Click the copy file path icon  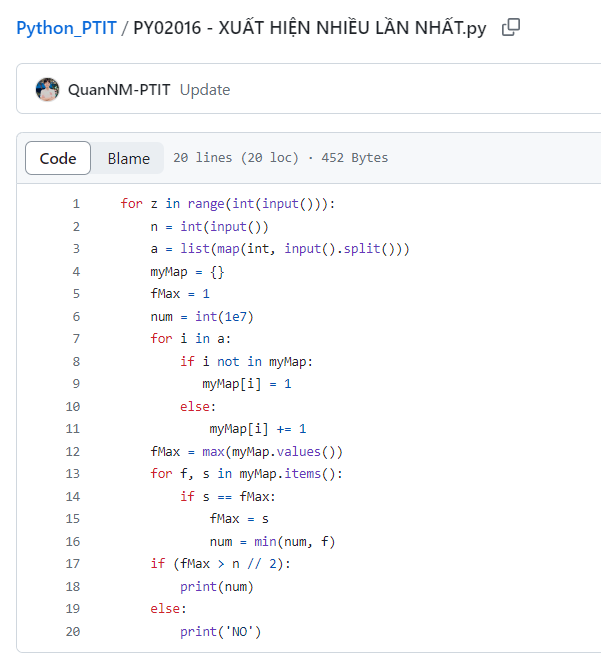(x=511, y=28)
